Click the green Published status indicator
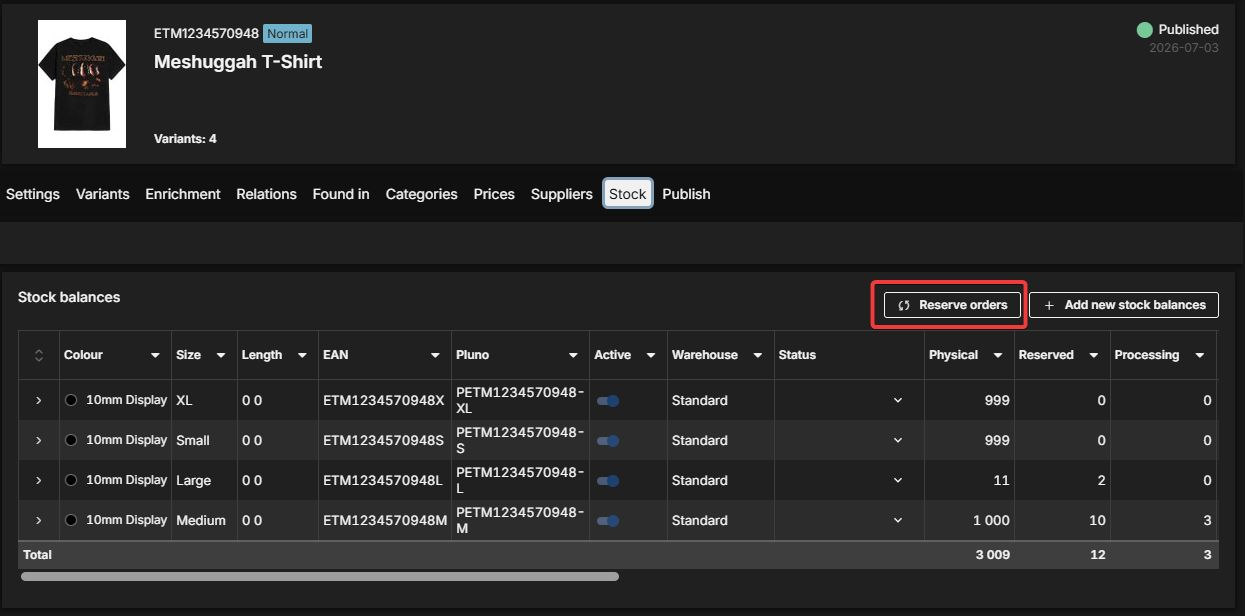This screenshot has width=1245, height=616. click(x=1145, y=30)
